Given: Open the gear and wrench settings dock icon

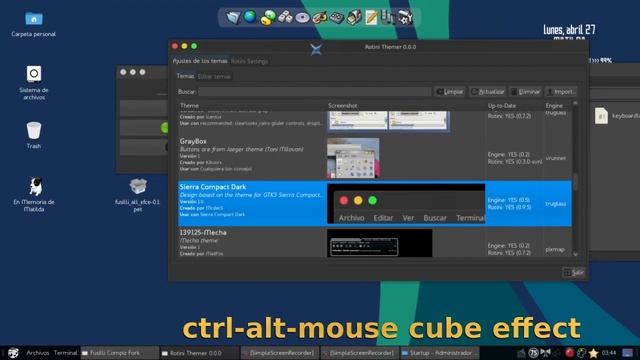Looking at the screenshot, I should [x=405, y=18].
